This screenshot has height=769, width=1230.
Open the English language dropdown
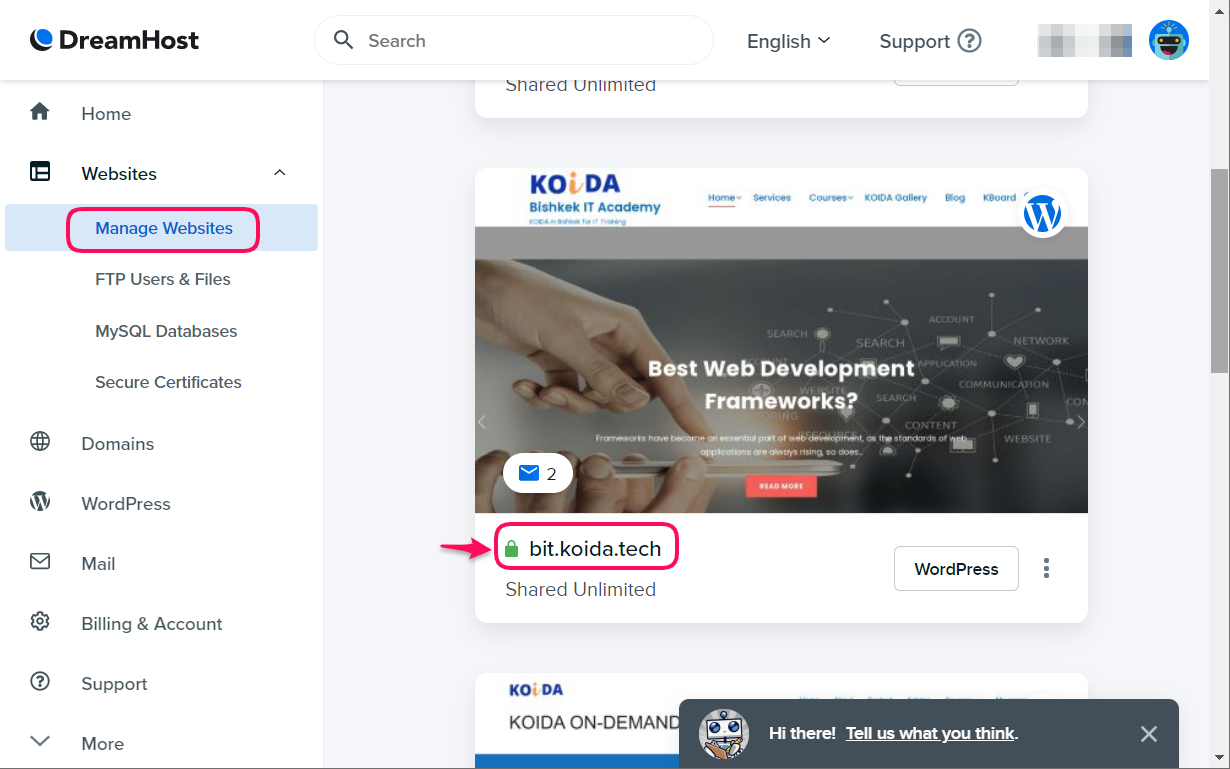click(x=789, y=41)
